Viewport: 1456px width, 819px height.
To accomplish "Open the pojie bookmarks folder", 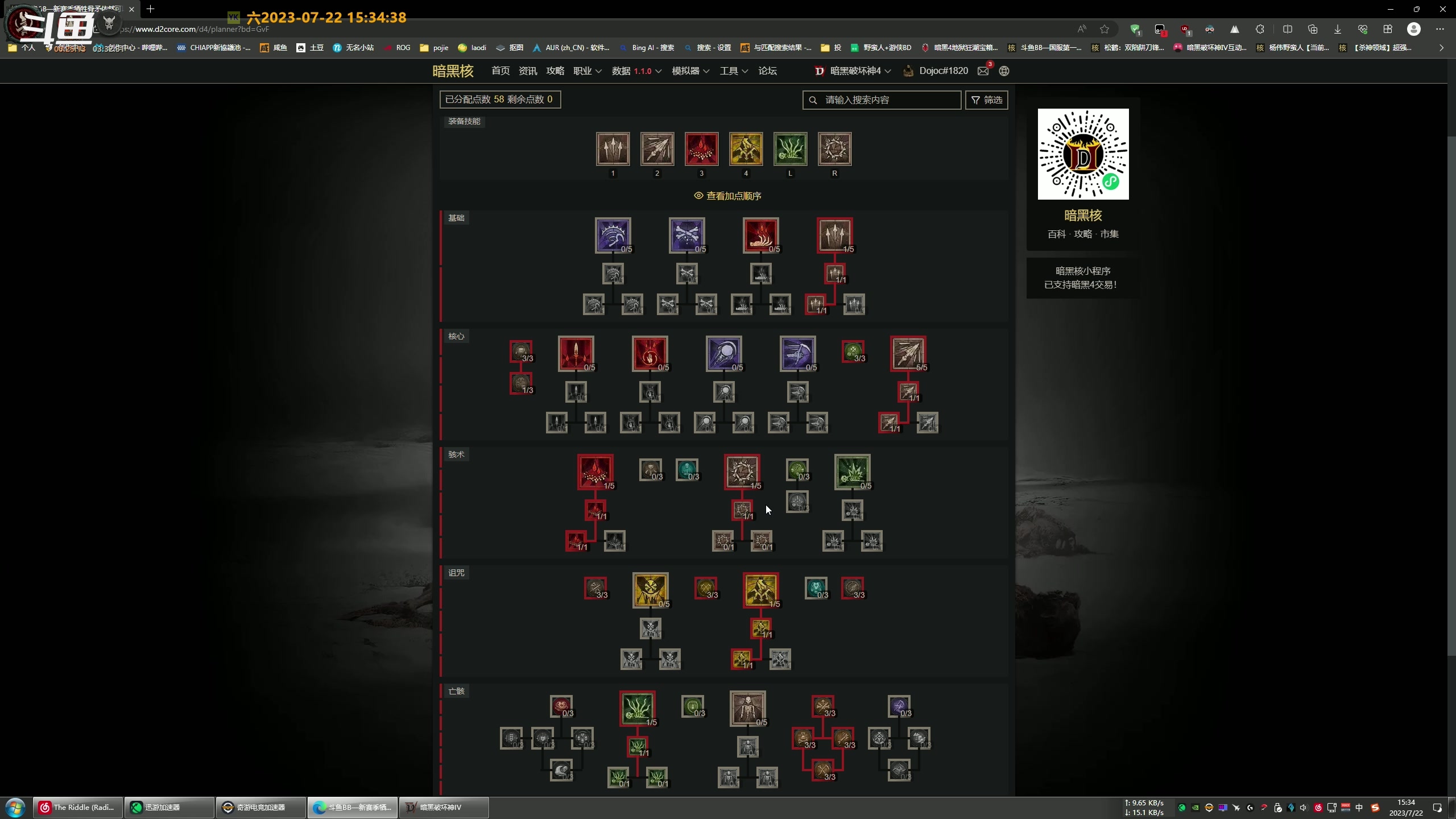I will (434, 48).
